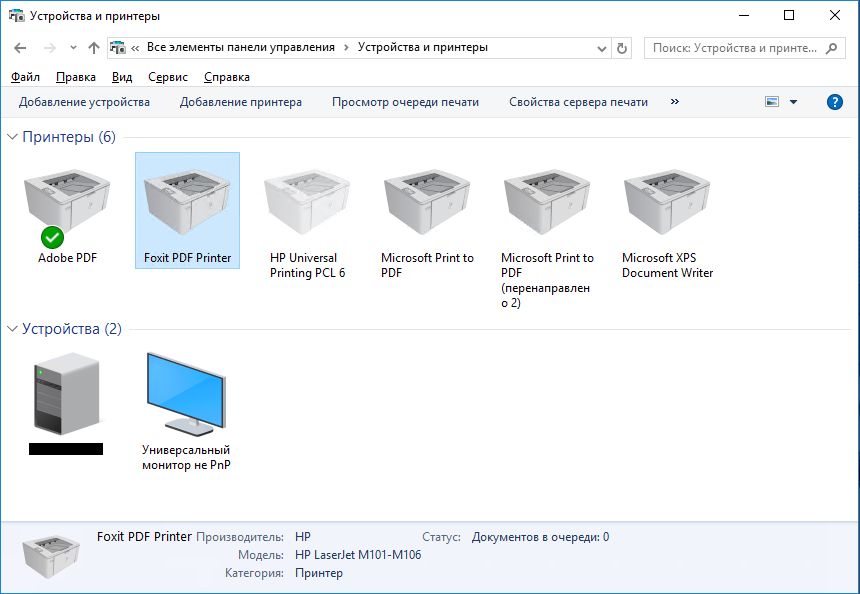860x594 pixels.
Task: Open the Сервис menu
Action: coord(168,77)
